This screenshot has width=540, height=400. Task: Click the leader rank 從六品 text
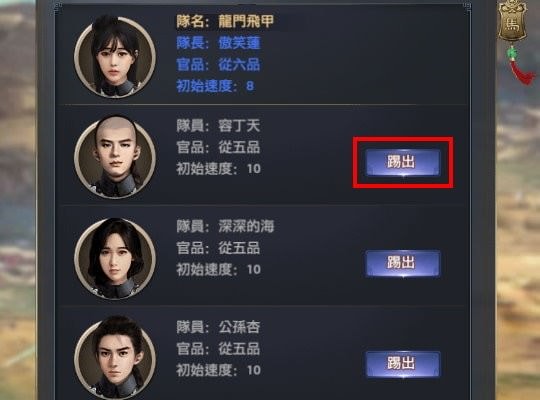(239, 64)
